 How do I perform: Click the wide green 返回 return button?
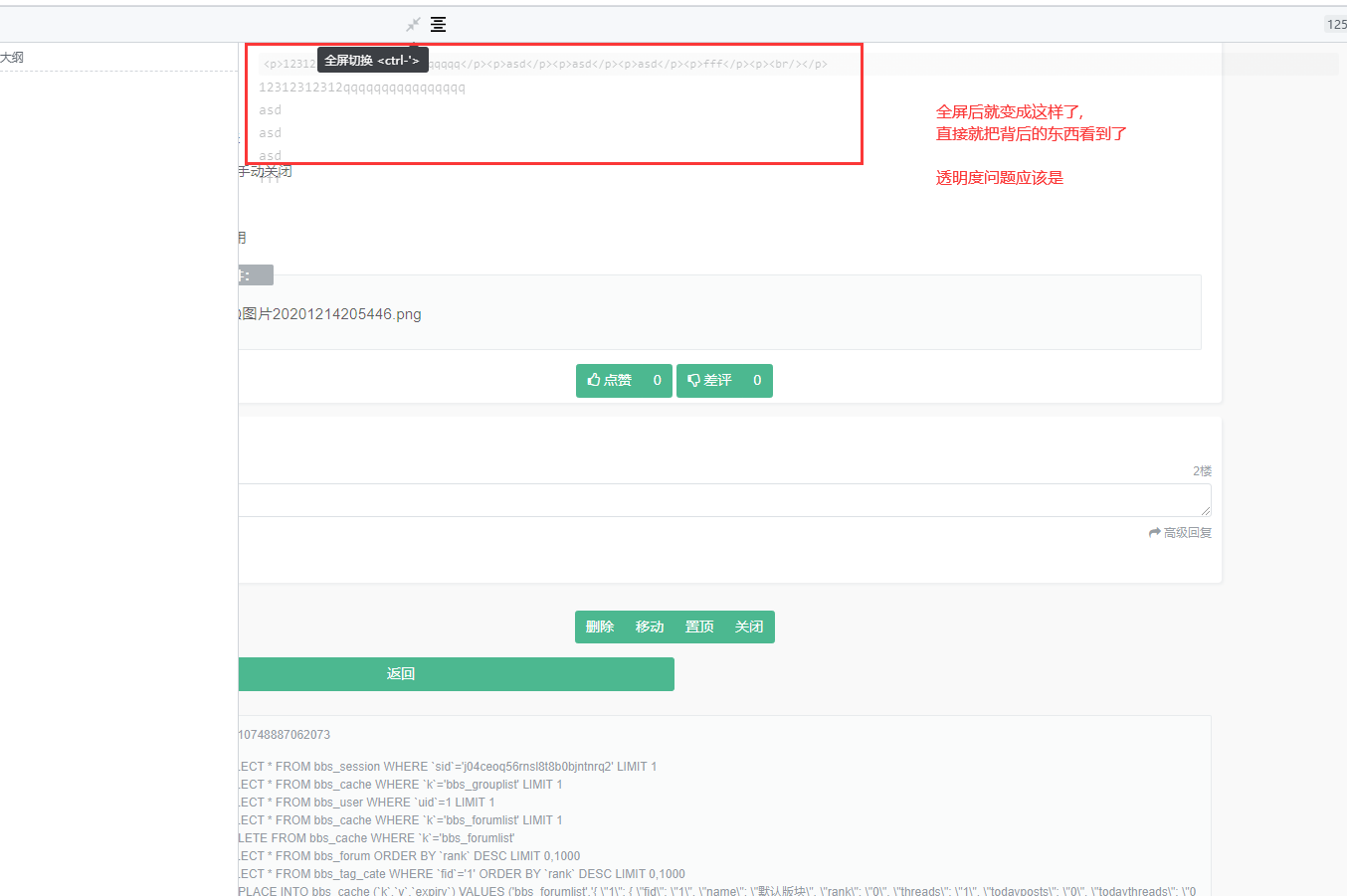click(x=400, y=673)
